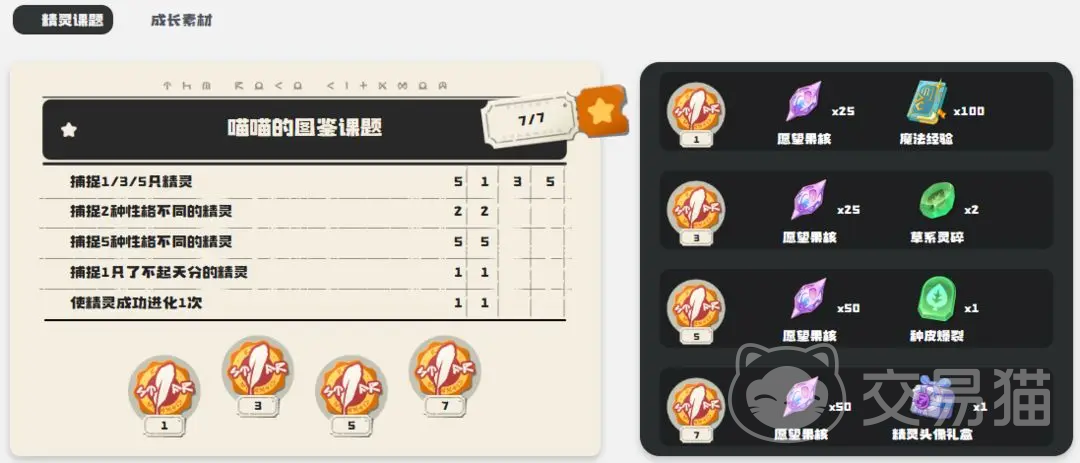Viewport: 1080px width, 463px height.
Task: Select the 捕捉5种性格不同的精灵 task row
Action: click(303, 243)
